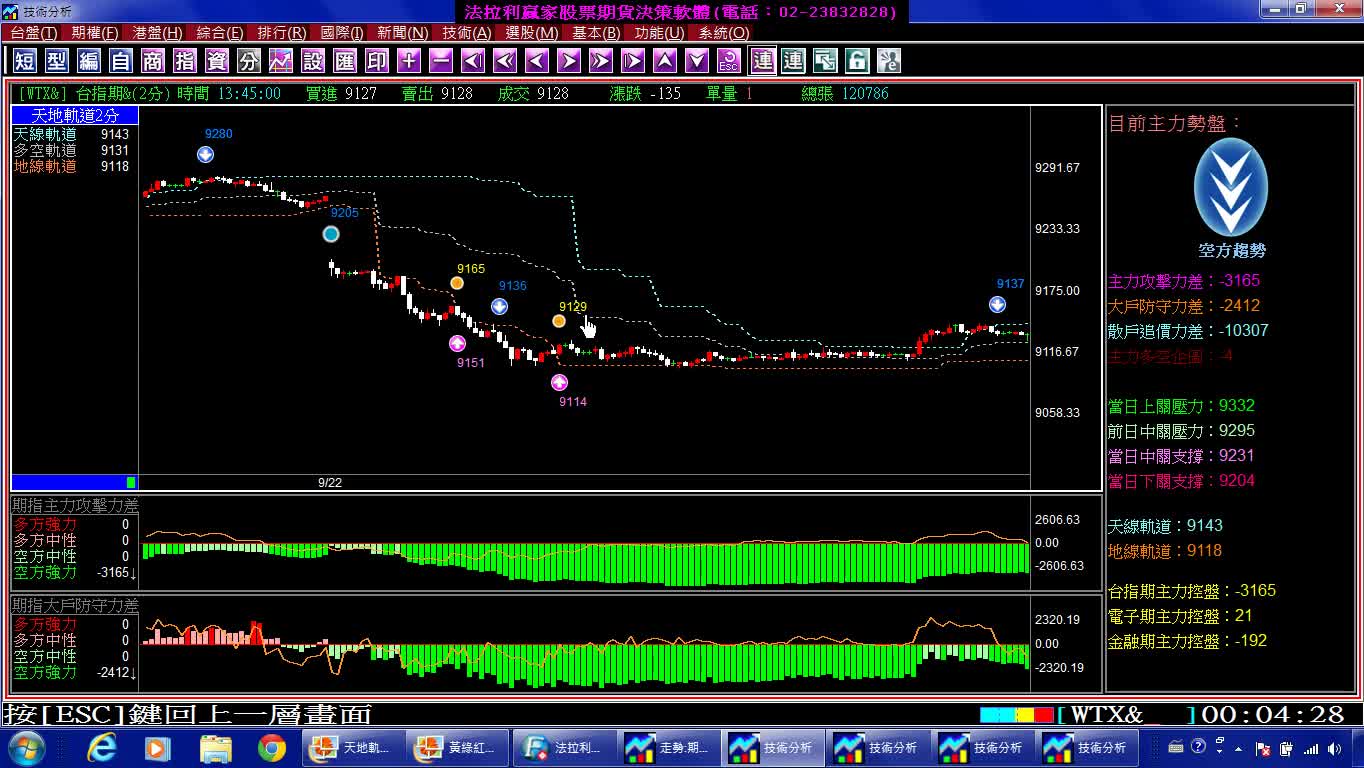Click the chart line toolbar icon
This screenshot has height=768, width=1364.
(x=281, y=61)
